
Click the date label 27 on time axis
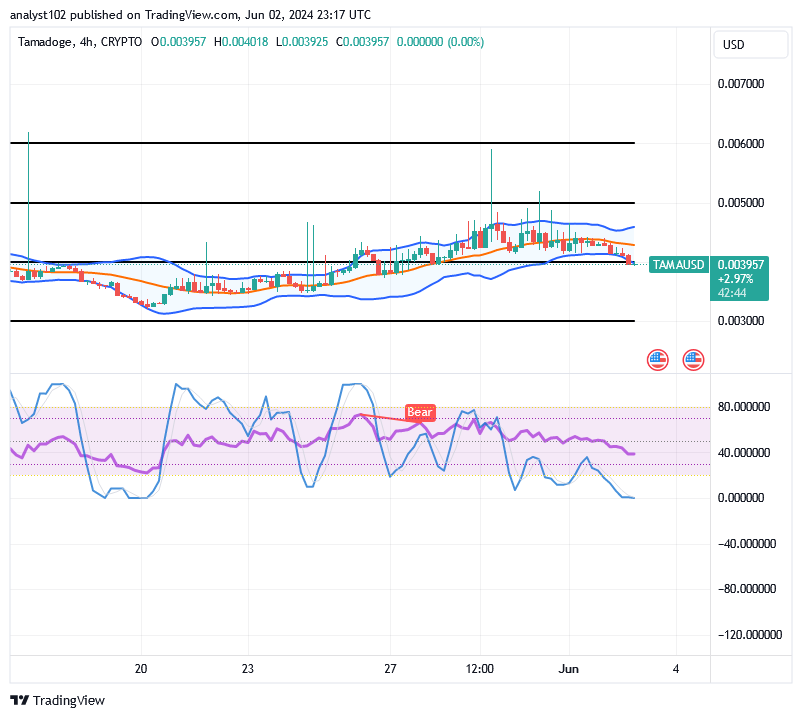(x=390, y=669)
